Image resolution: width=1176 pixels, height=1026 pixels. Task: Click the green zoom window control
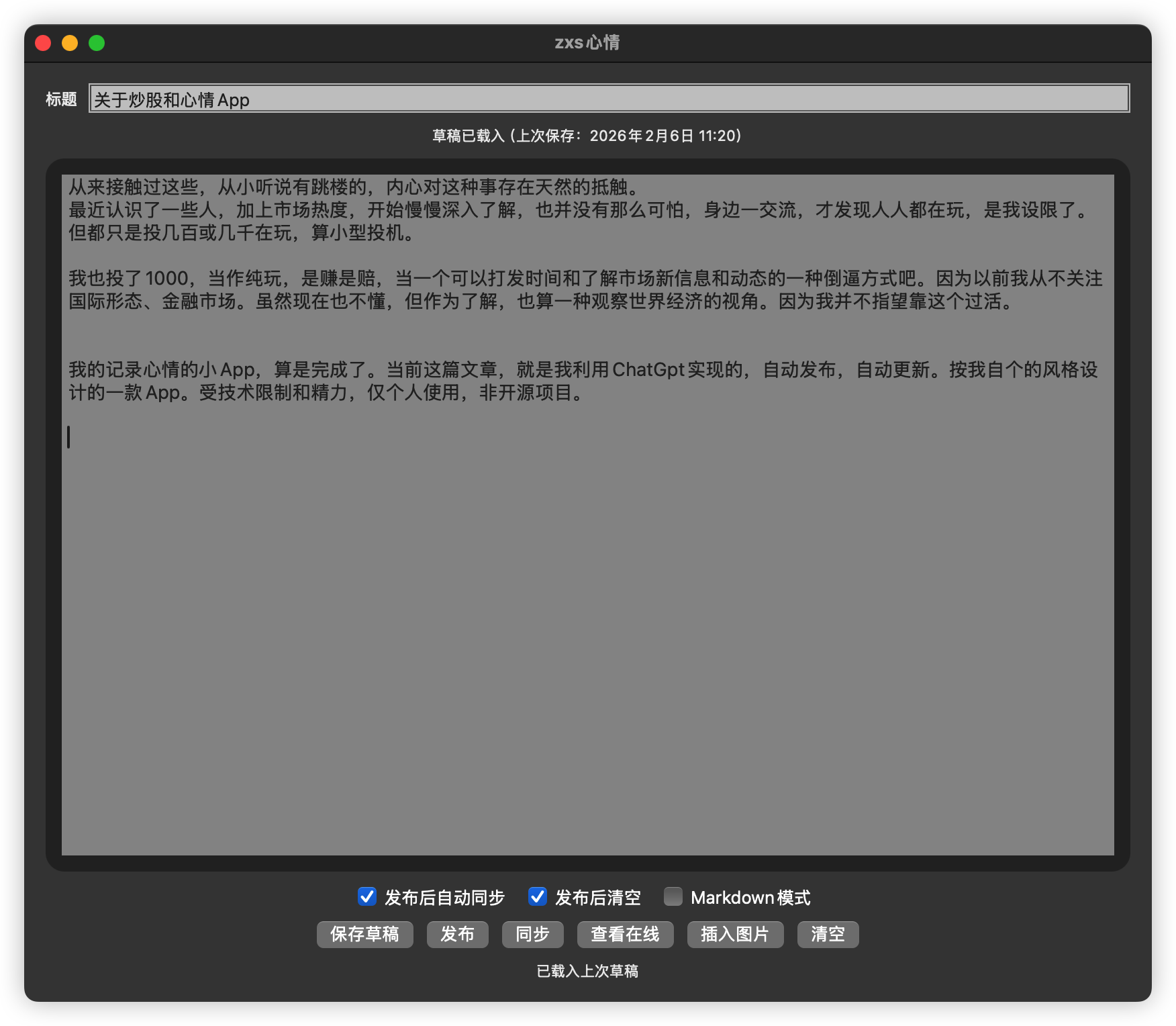click(98, 42)
